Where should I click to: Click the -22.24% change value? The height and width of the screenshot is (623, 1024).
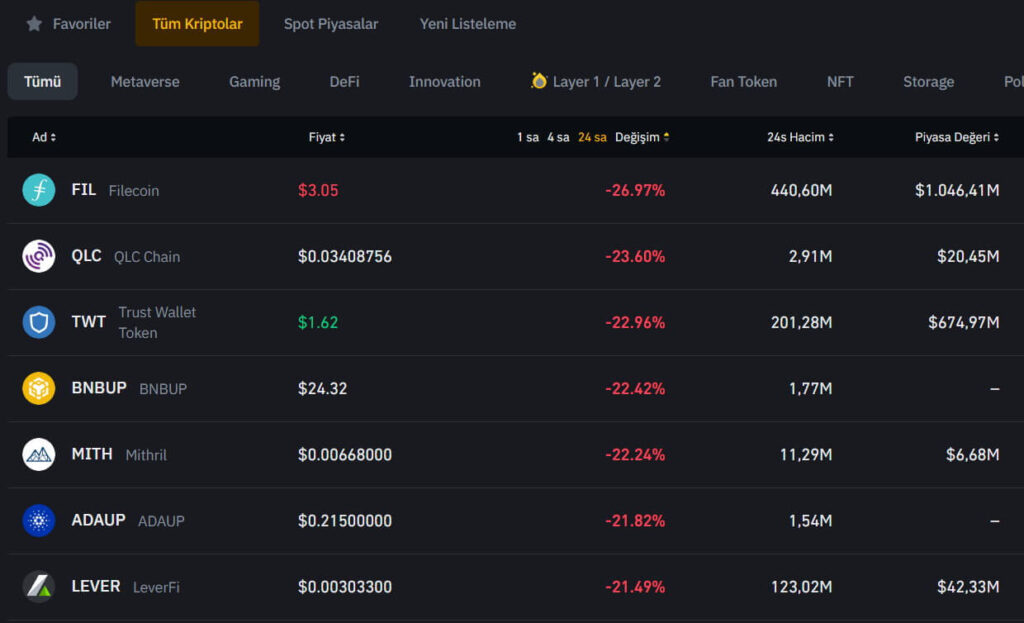click(x=635, y=455)
